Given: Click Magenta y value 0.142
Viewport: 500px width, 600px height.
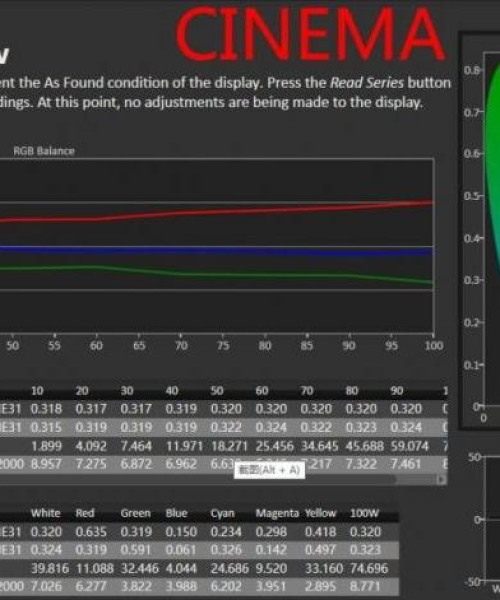Looking at the screenshot, I should pos(271,550).
